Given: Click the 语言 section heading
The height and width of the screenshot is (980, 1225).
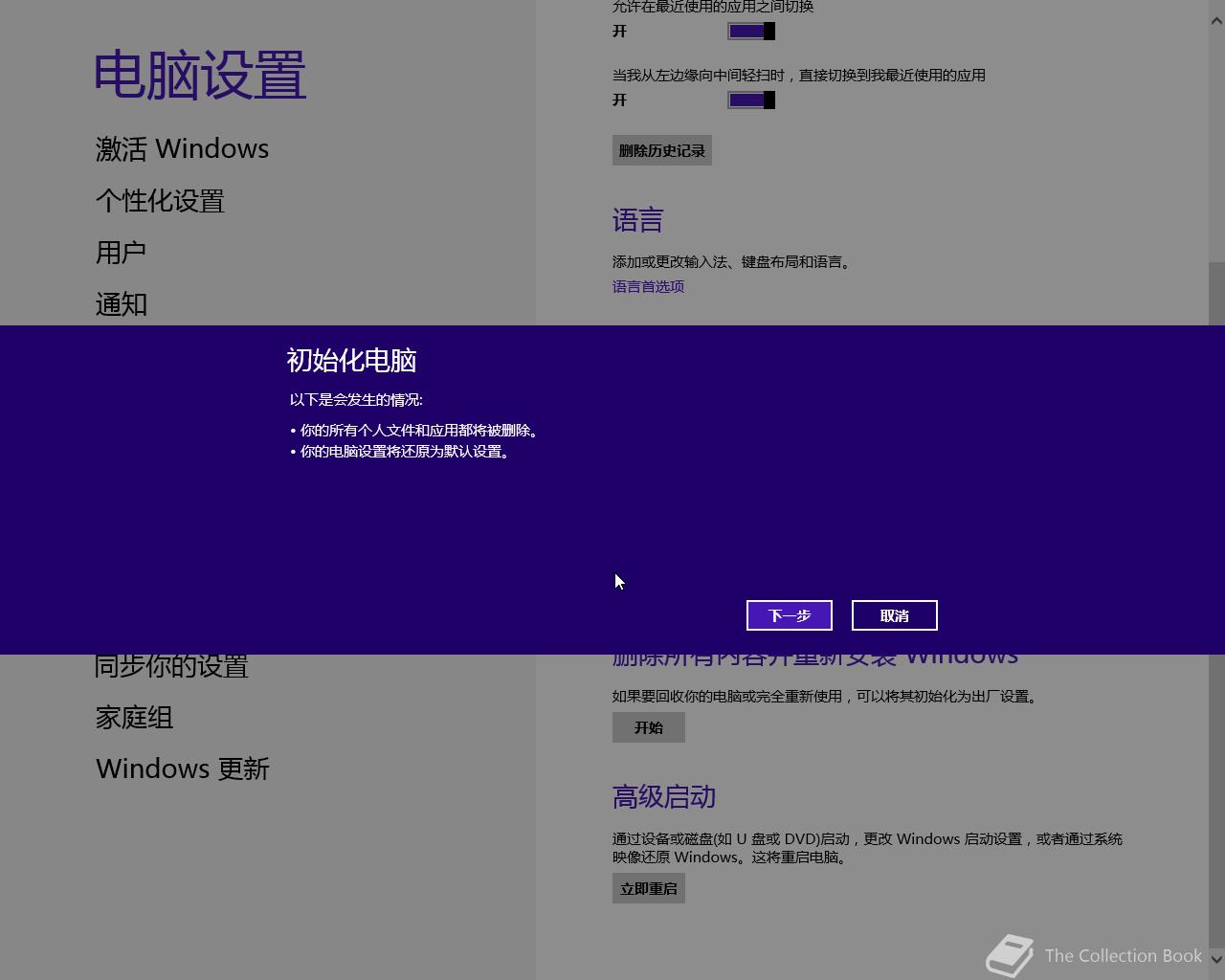Looking at the screenshot, I should pos(637,221).
